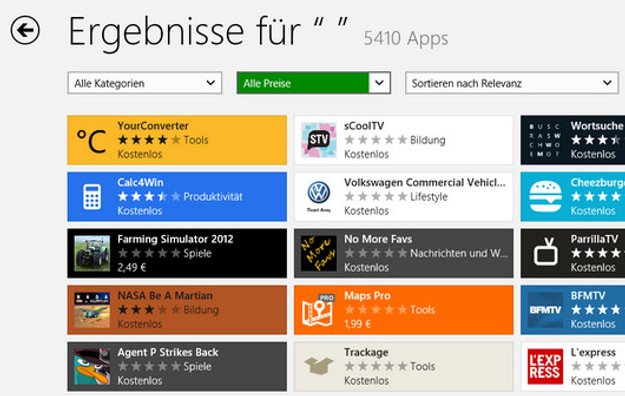Click the YourConverter app title

[x=153, y=126]
